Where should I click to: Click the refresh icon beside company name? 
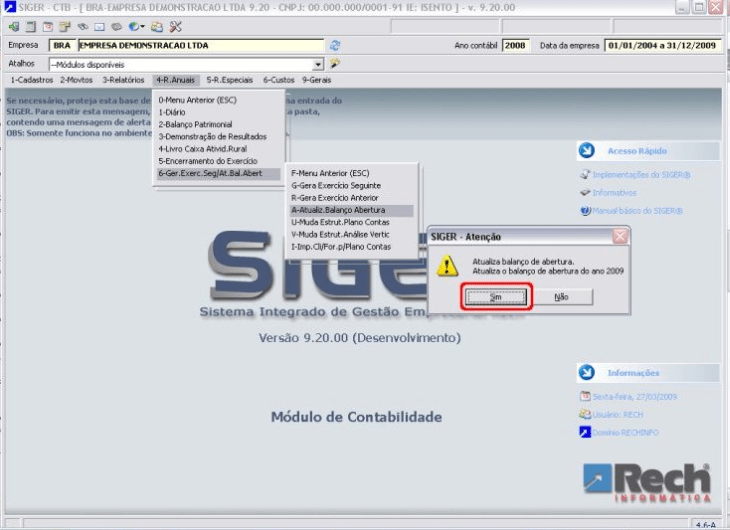335,45
